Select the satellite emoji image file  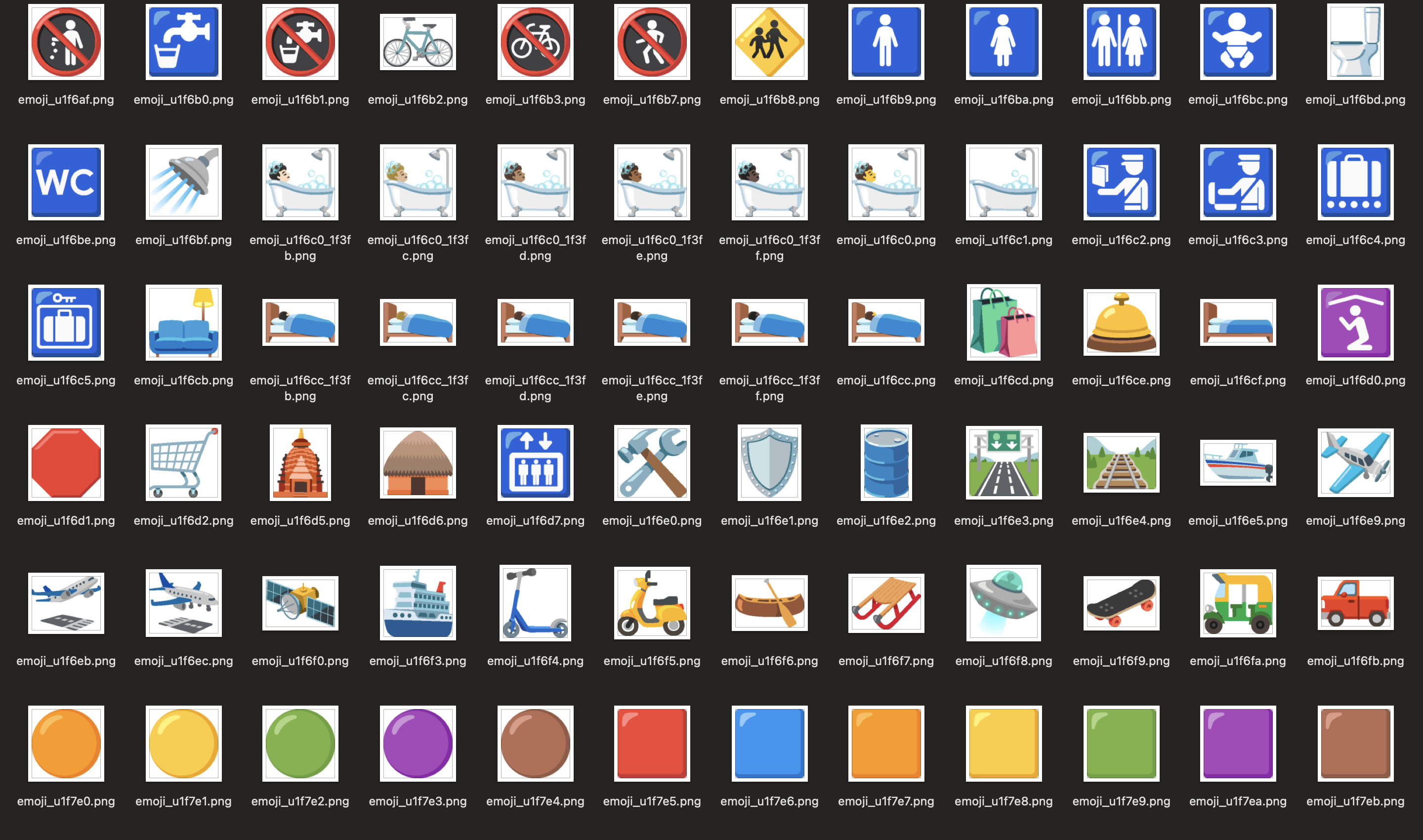pyautogui.click(x=300, y=603)
